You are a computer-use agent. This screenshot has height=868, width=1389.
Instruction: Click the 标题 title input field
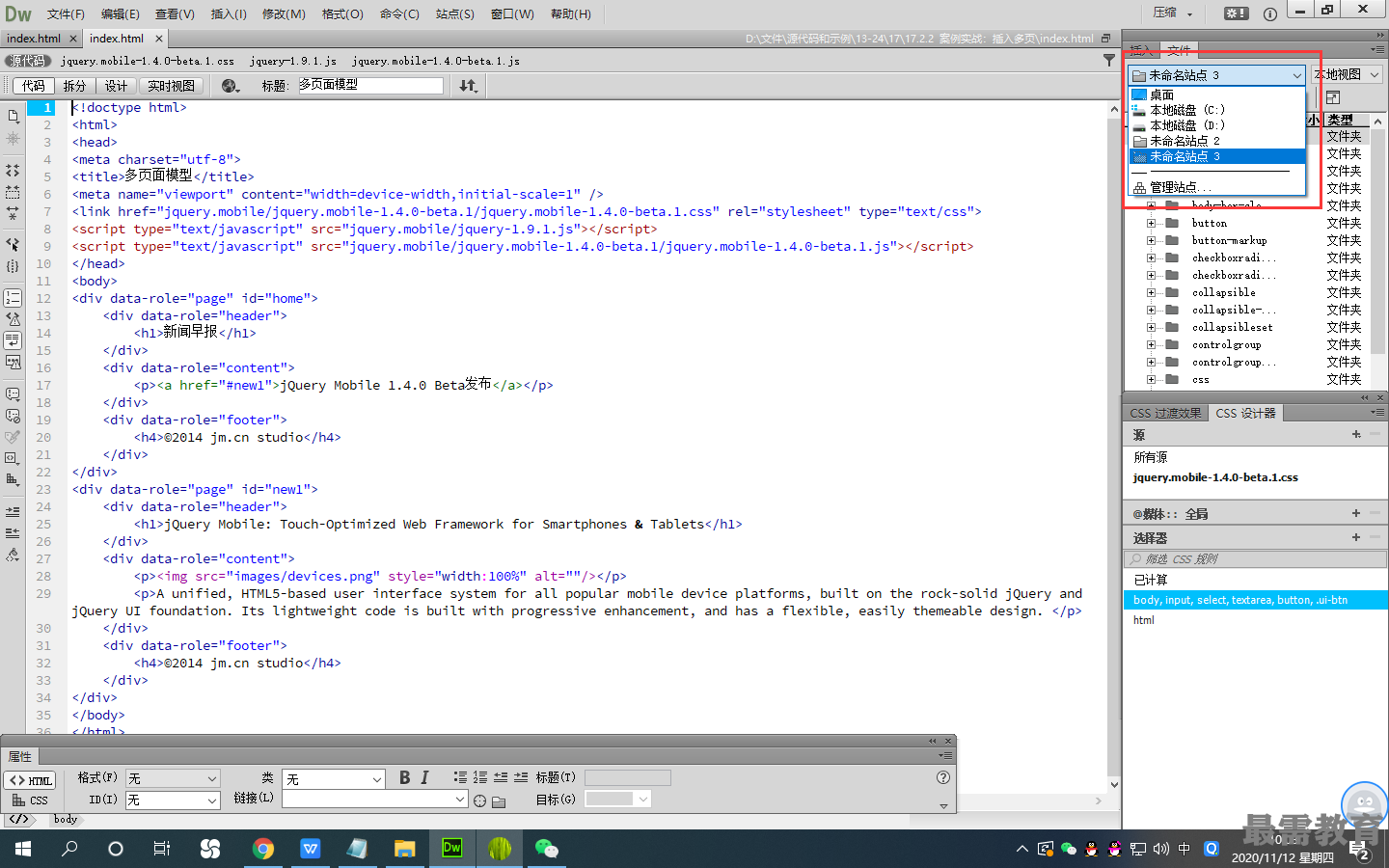click(x=368, y=85)
